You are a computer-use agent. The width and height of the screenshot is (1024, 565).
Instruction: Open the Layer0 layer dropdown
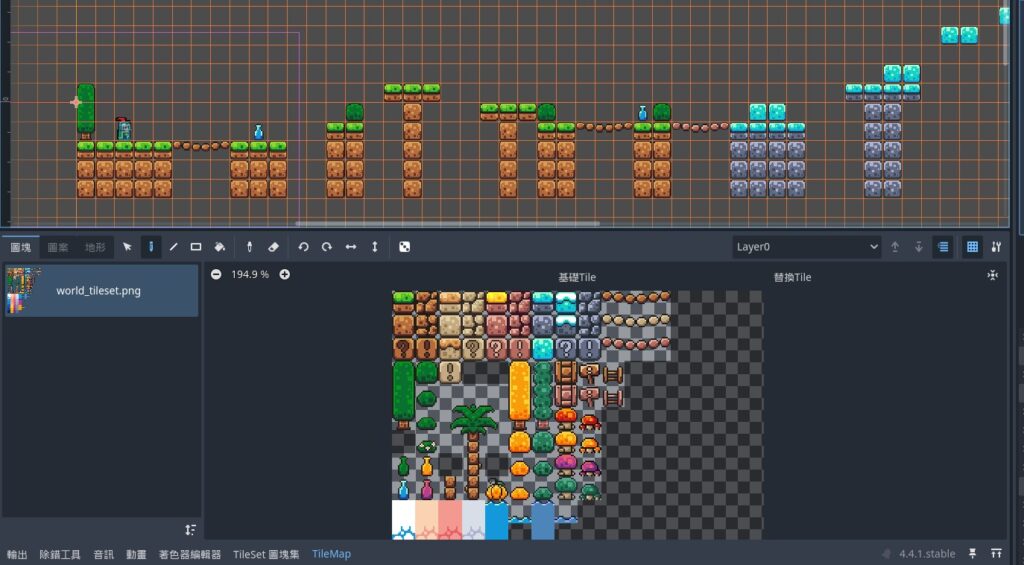click(807, 247)
